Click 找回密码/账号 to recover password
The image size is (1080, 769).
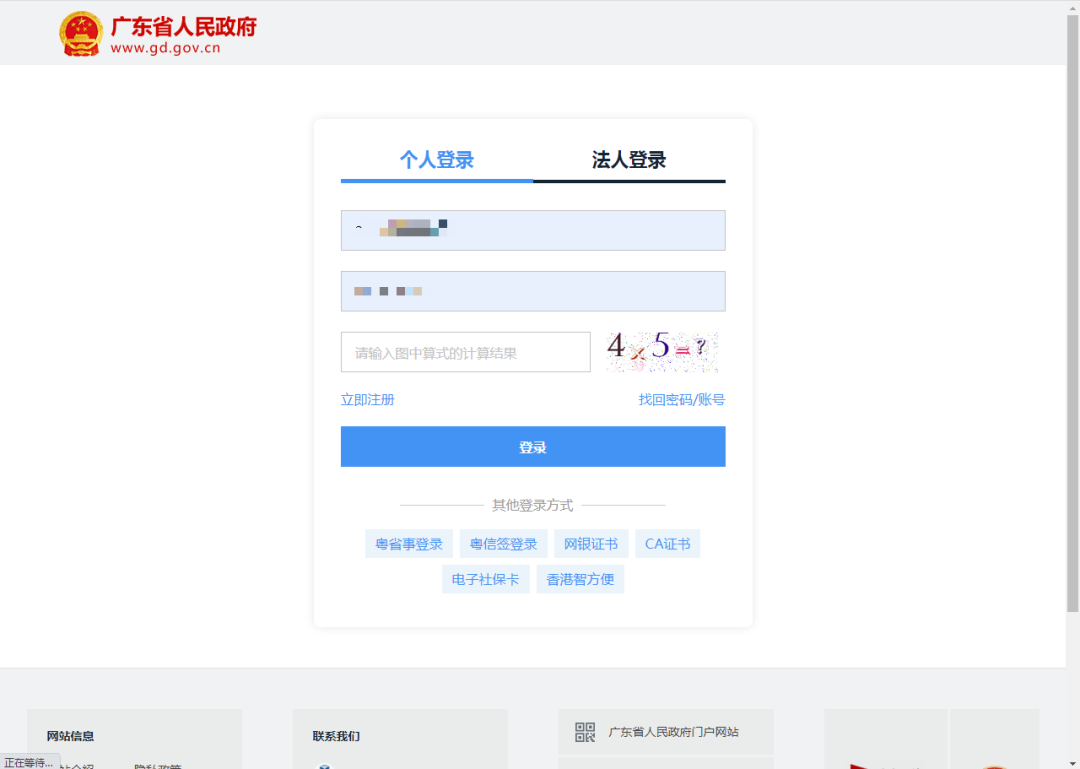681,399
